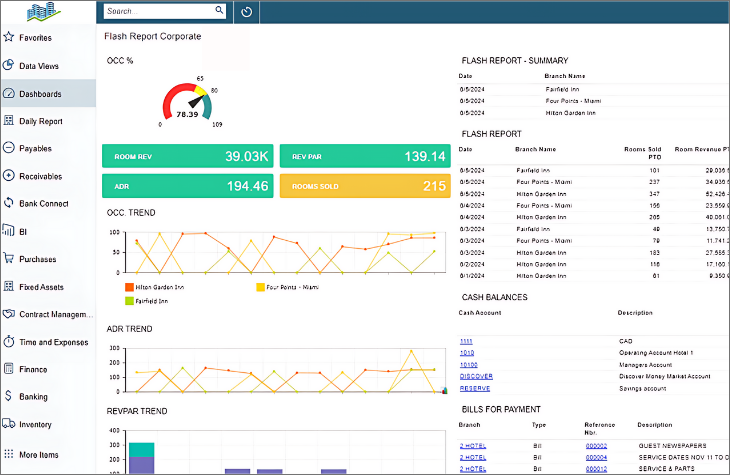Screen dimensions: 730x475
Task: Click the blue buildings logo icon
Action: pos(43,12)
